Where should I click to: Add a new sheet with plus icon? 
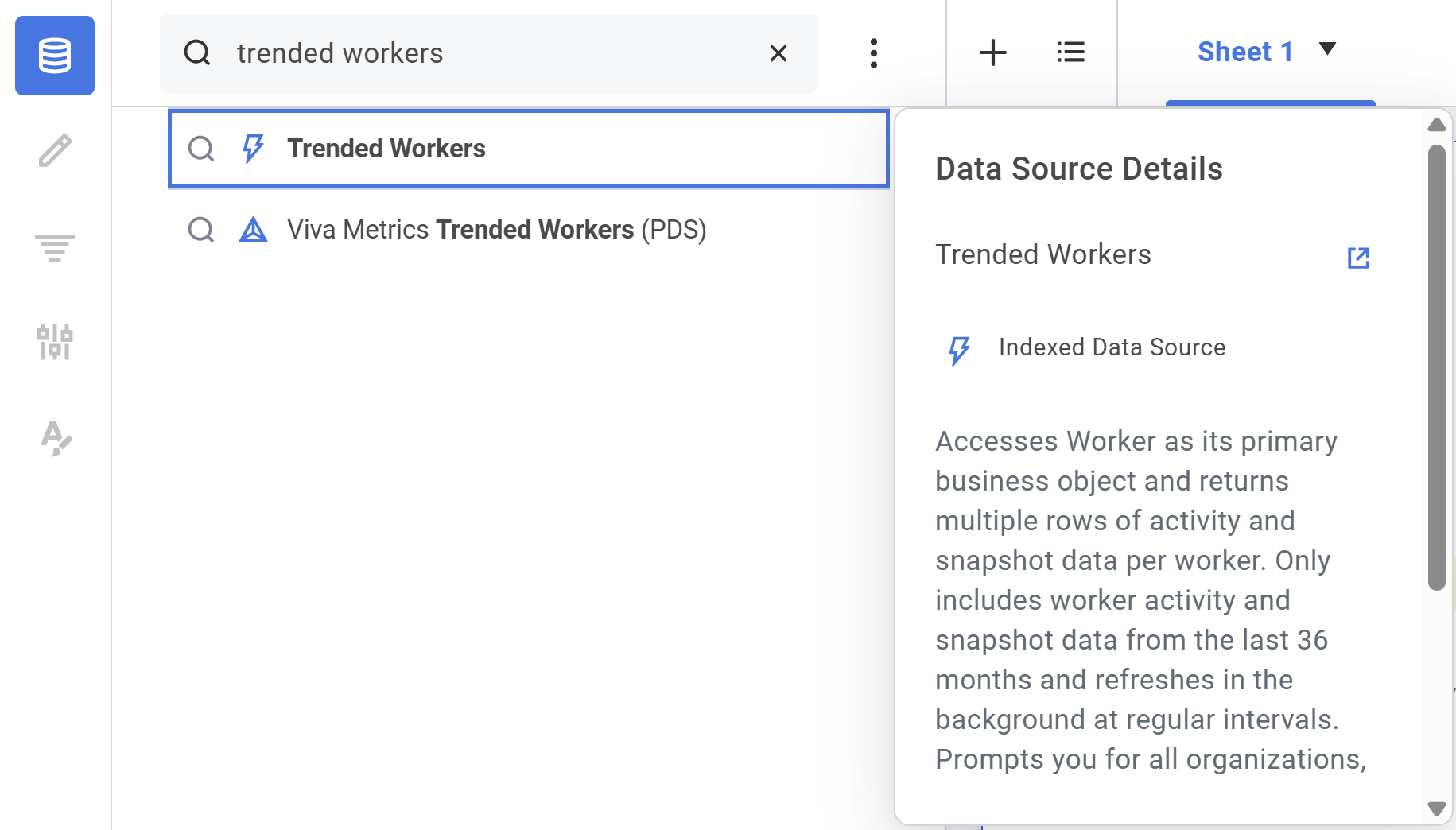pyautogui.click(x=992, y=53)
